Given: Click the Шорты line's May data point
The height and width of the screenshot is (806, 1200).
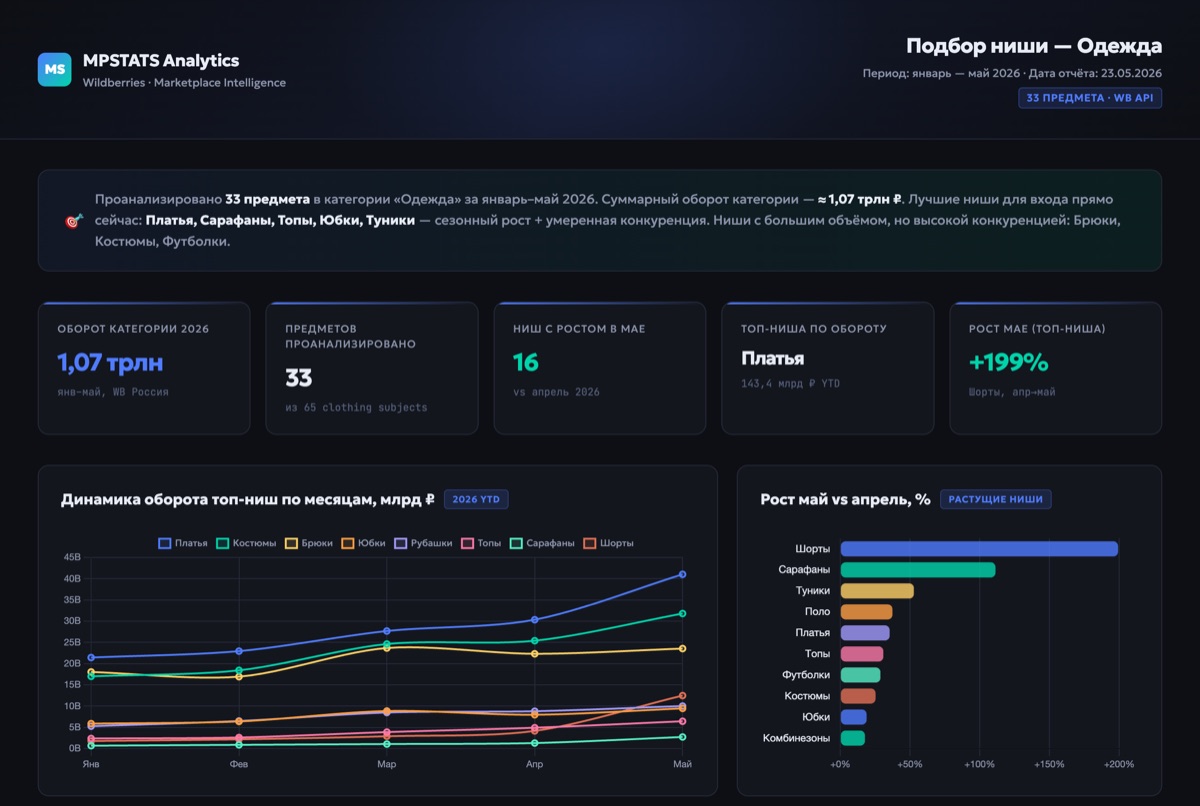Looking at the screenshot, I should (683, 695).
